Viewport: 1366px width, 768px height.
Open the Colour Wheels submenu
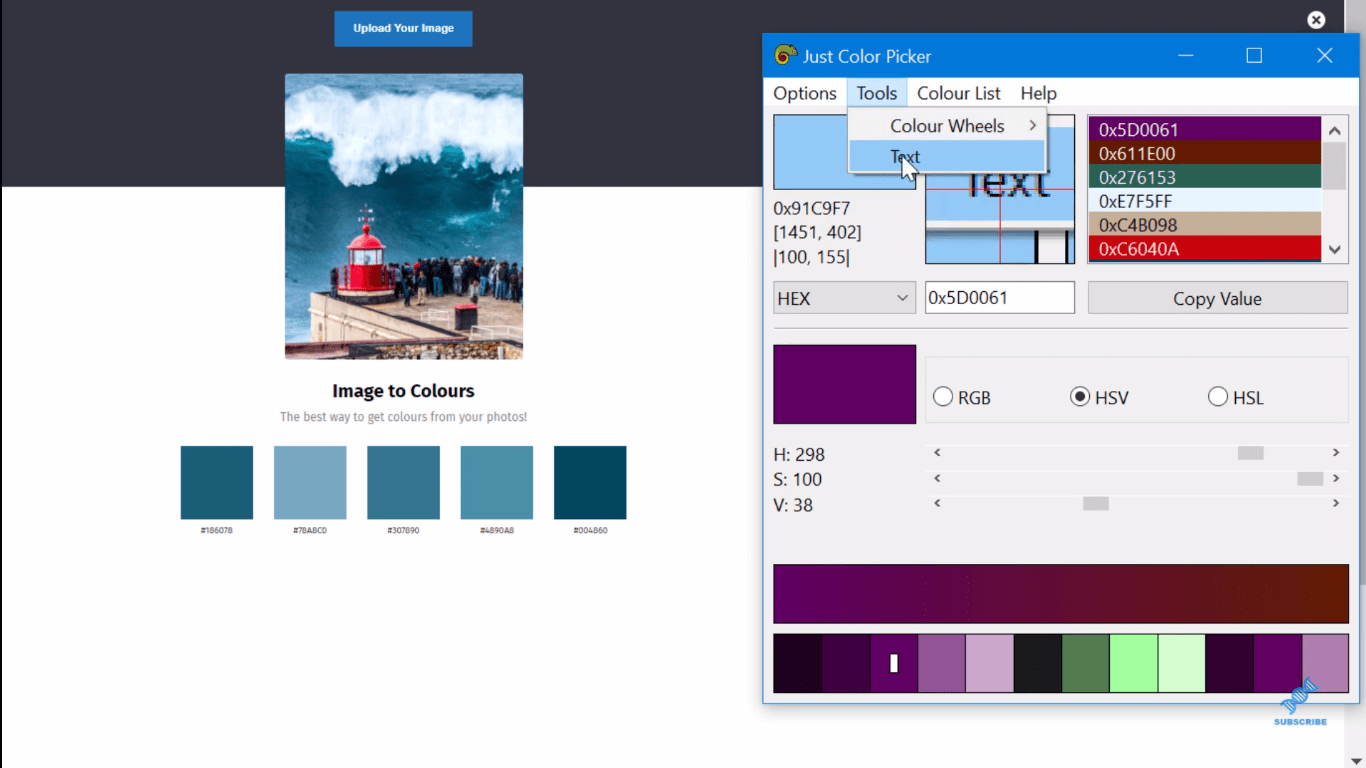947,125
